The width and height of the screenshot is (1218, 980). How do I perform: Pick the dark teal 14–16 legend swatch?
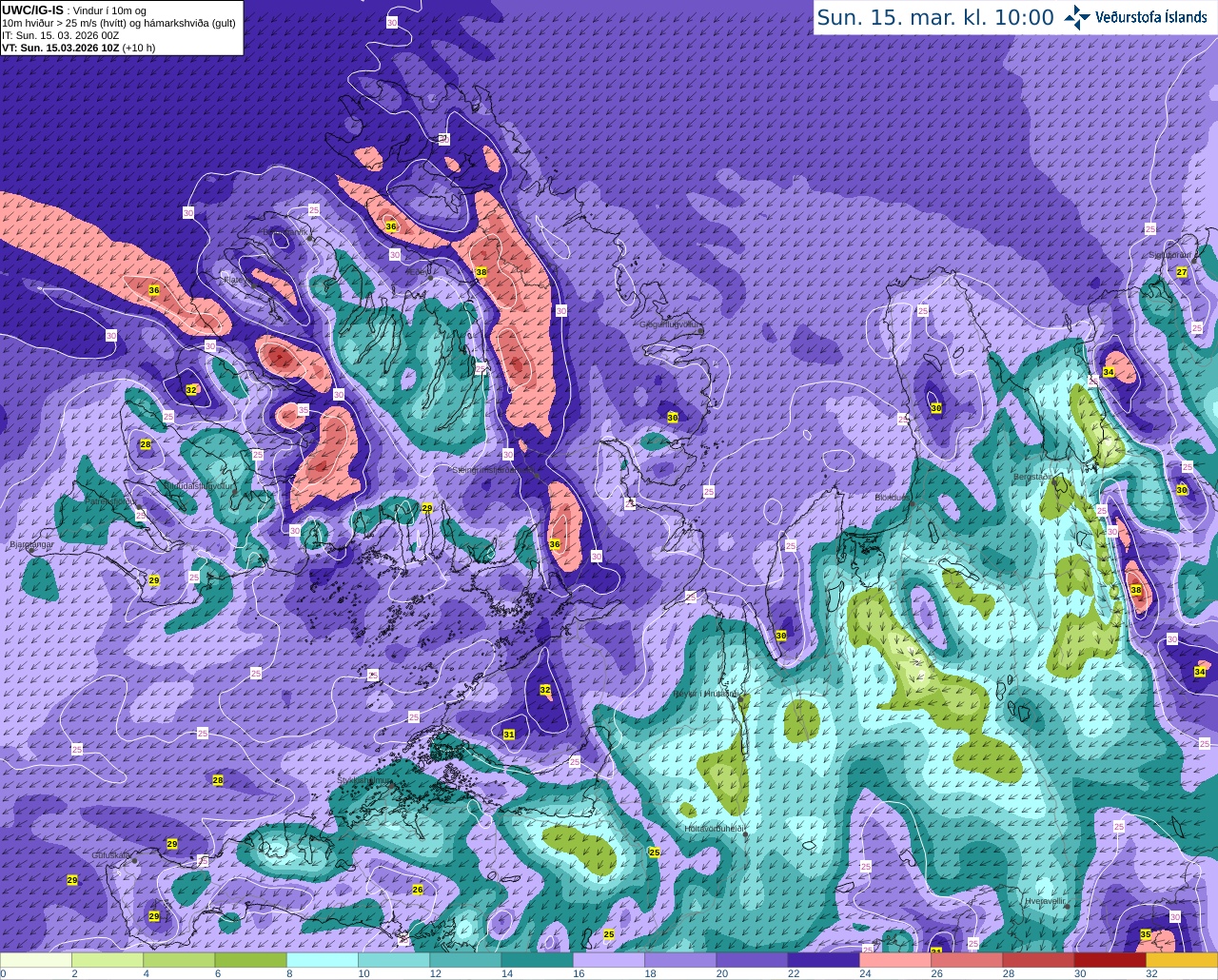538,960
